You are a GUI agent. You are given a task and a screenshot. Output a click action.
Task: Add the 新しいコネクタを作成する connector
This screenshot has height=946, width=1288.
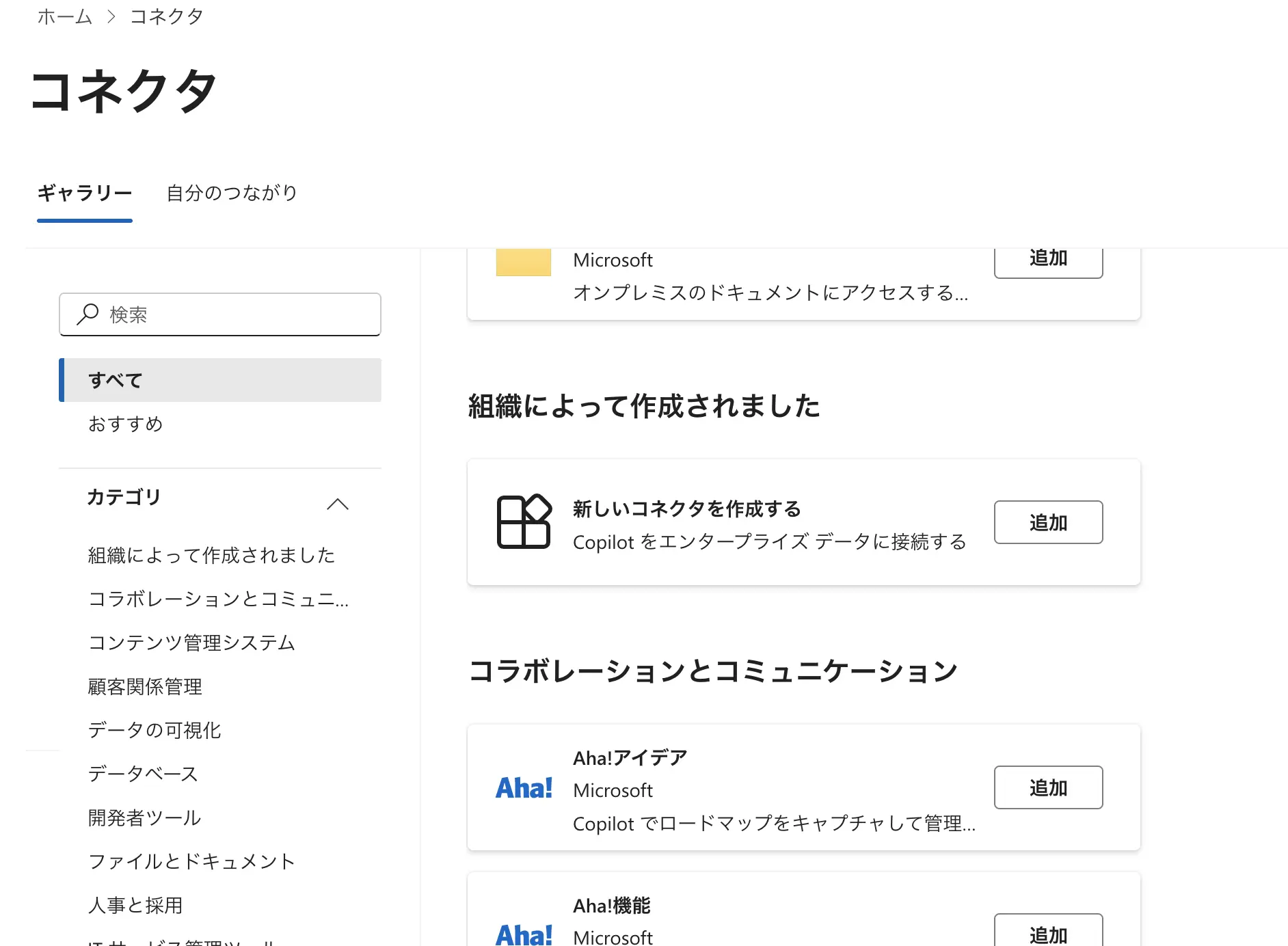tap(1048, 522)
